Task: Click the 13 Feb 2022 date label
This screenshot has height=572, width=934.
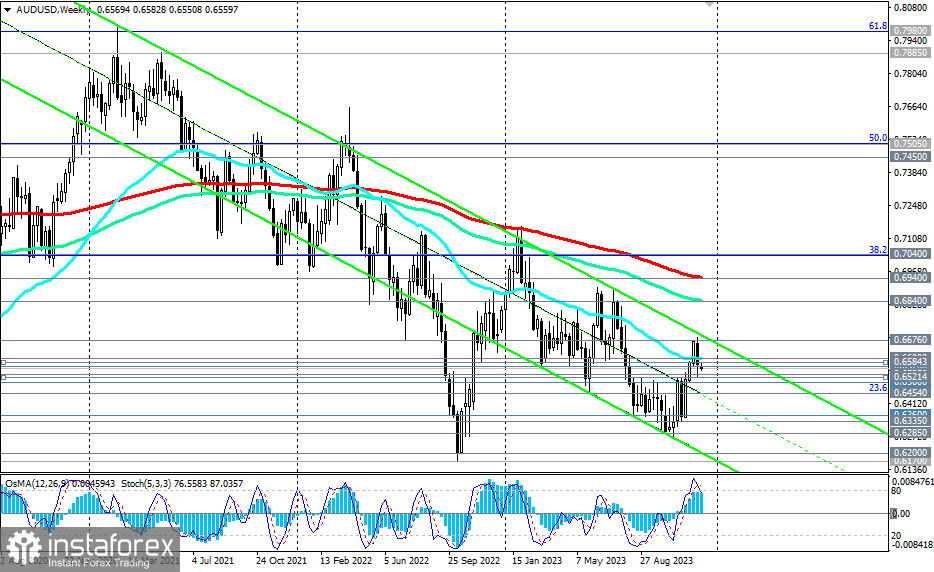Action: 345,561
